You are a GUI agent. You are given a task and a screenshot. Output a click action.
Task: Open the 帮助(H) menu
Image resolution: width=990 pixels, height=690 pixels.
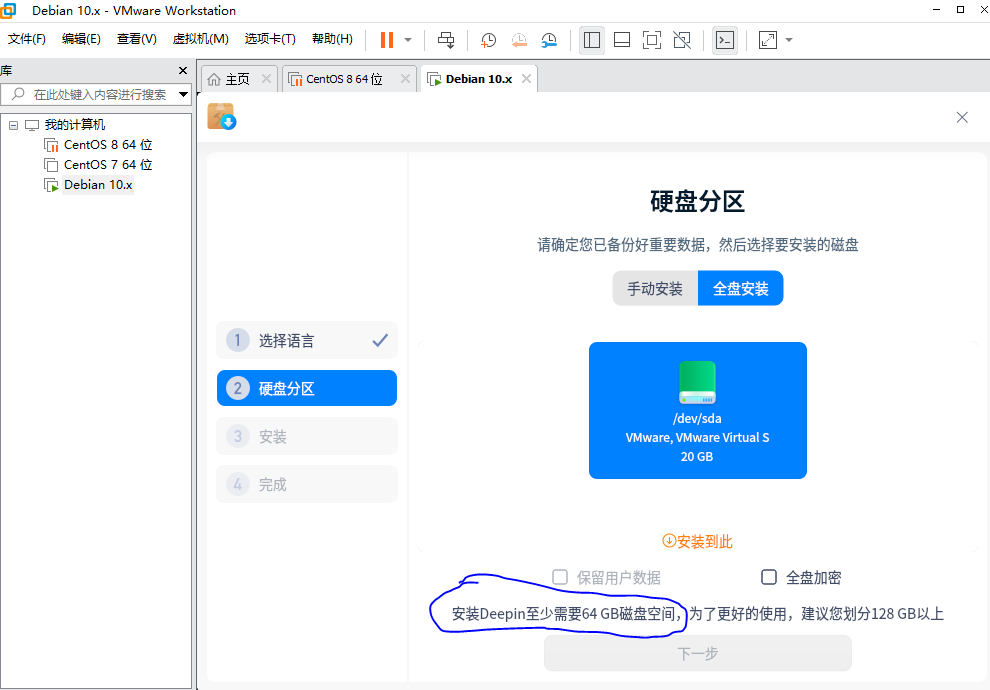[333, 39]
